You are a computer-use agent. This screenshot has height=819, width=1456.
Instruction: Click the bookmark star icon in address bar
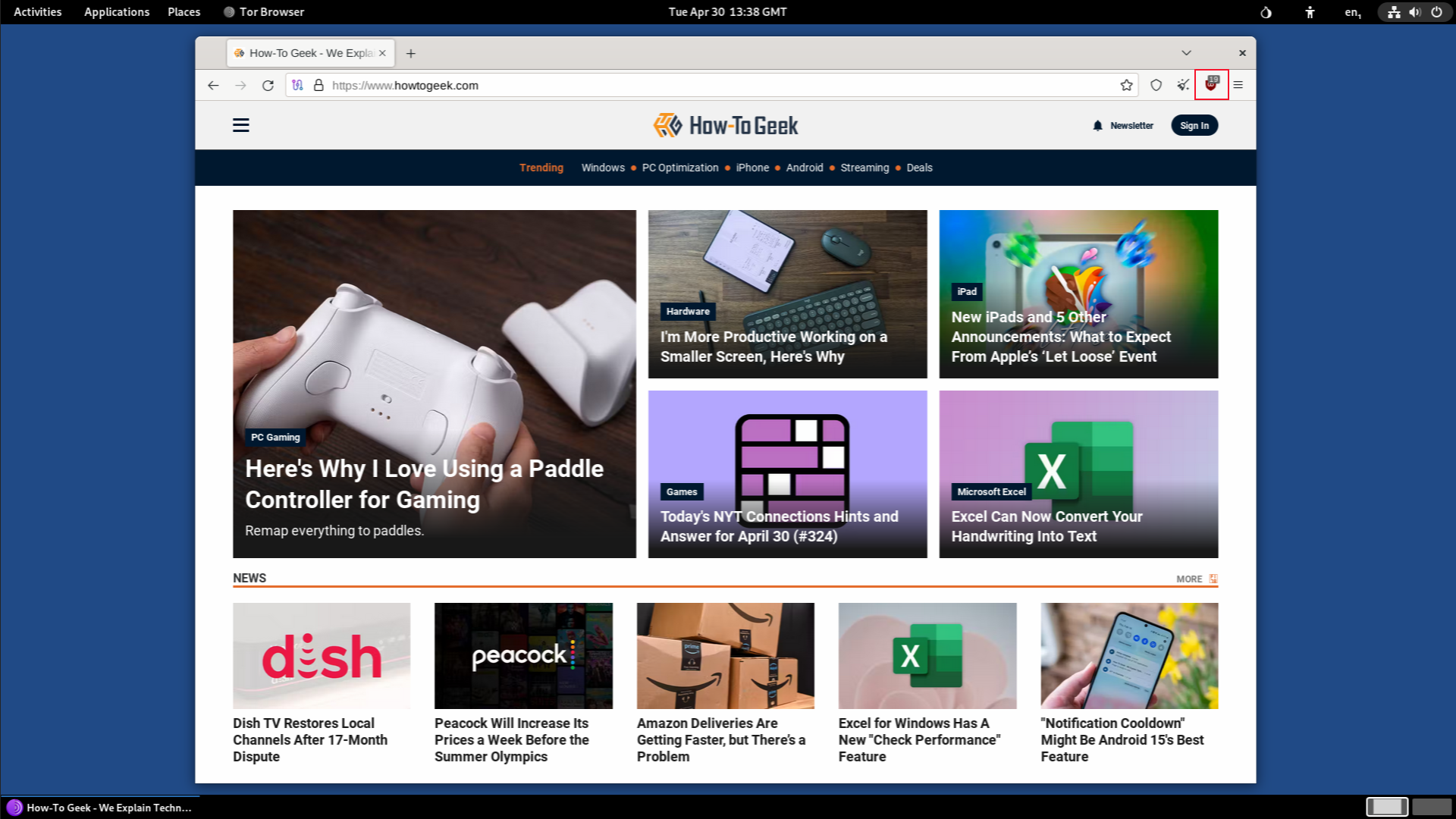click(x=1126, y=85)
